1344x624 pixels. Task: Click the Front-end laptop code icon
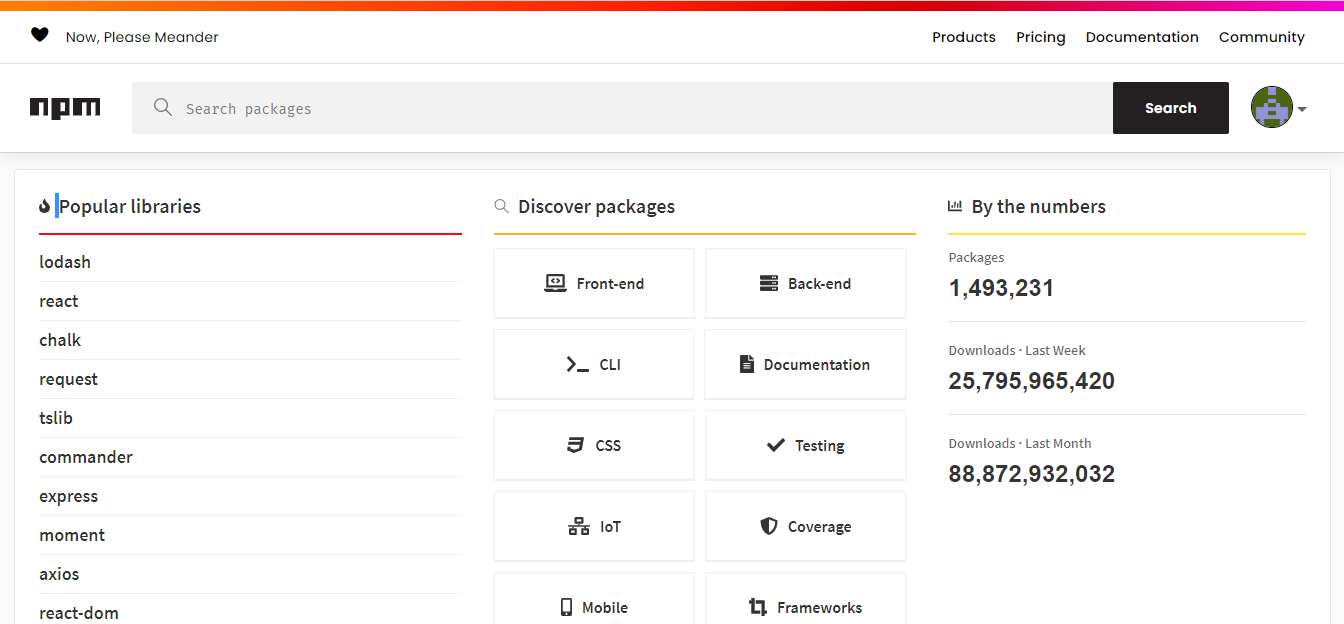coord(555,283)
